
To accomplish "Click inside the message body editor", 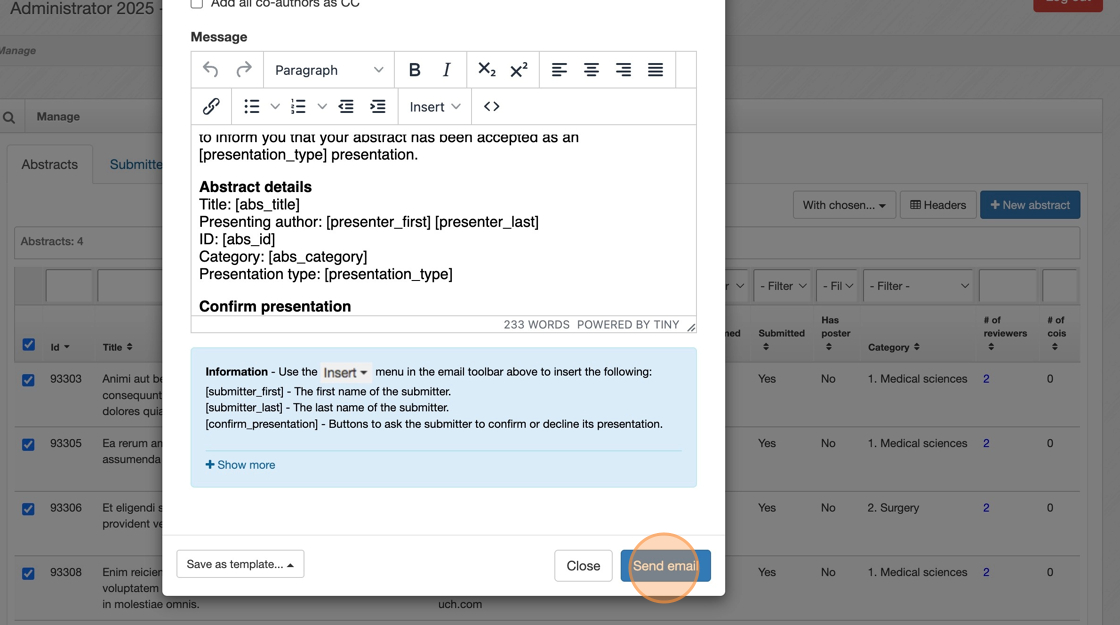I will [x=443, y=220].
